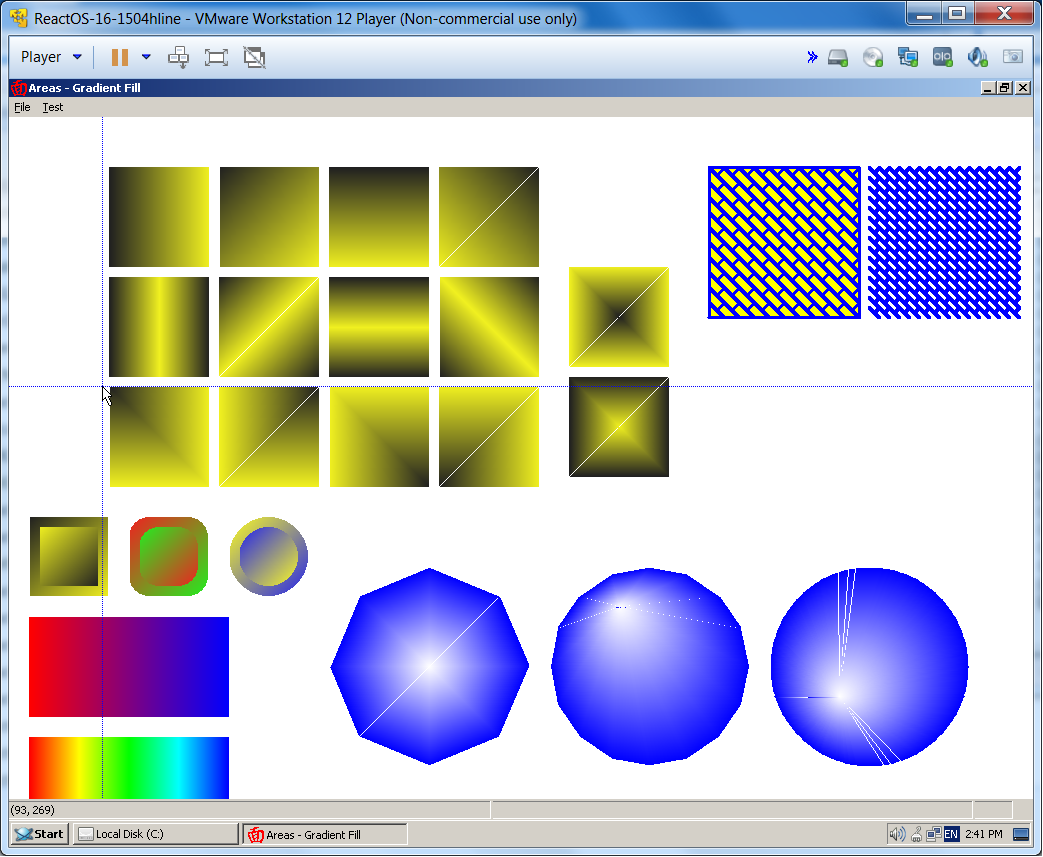Image resolution: width=1043 pixels, height=857 pixels.
Task: Minimize the Areas inner window
Action: point(989,88)
